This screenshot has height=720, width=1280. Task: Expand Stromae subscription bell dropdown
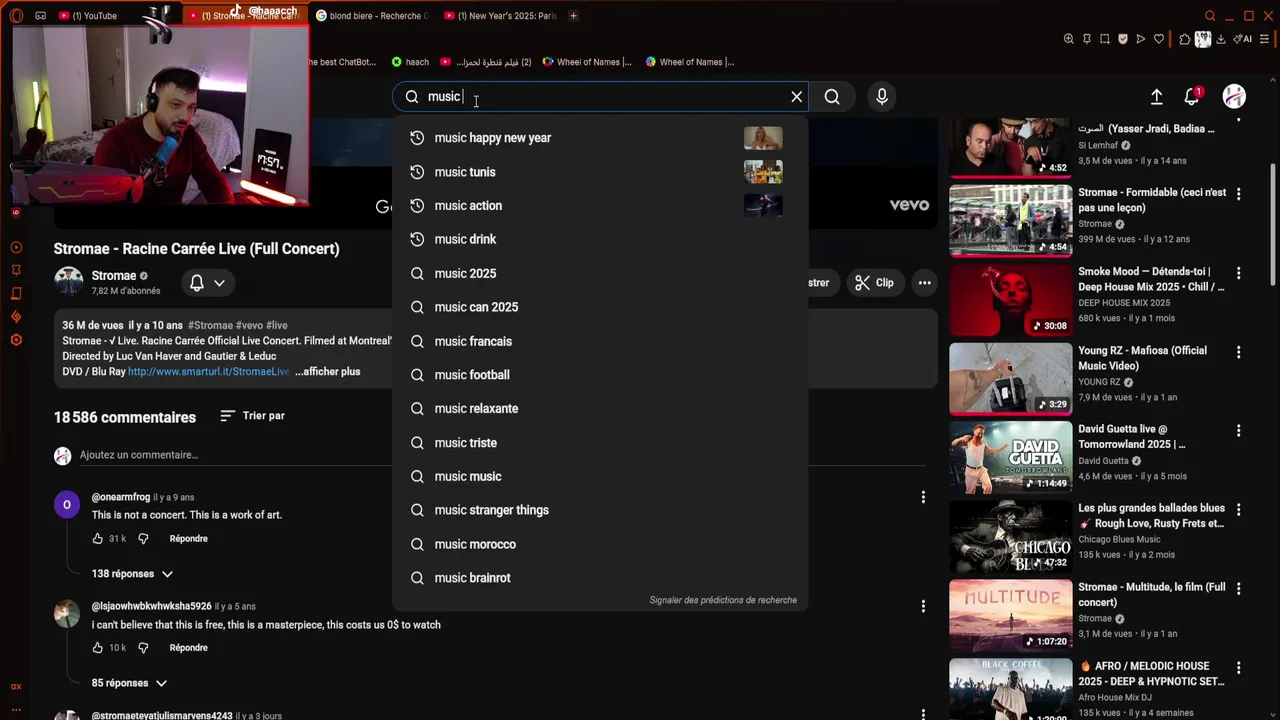point(208,283)
